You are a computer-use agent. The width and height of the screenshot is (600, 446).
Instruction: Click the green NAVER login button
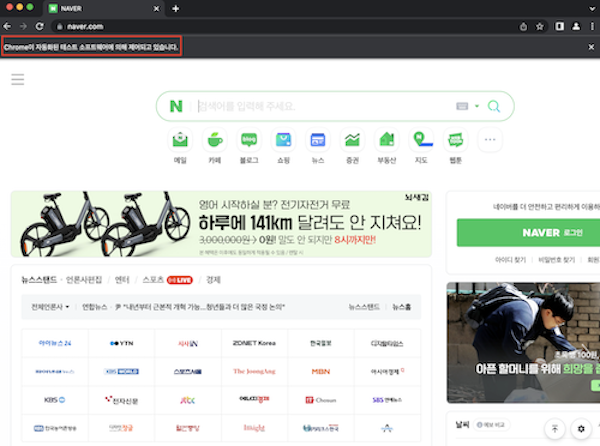click(528, 233)
